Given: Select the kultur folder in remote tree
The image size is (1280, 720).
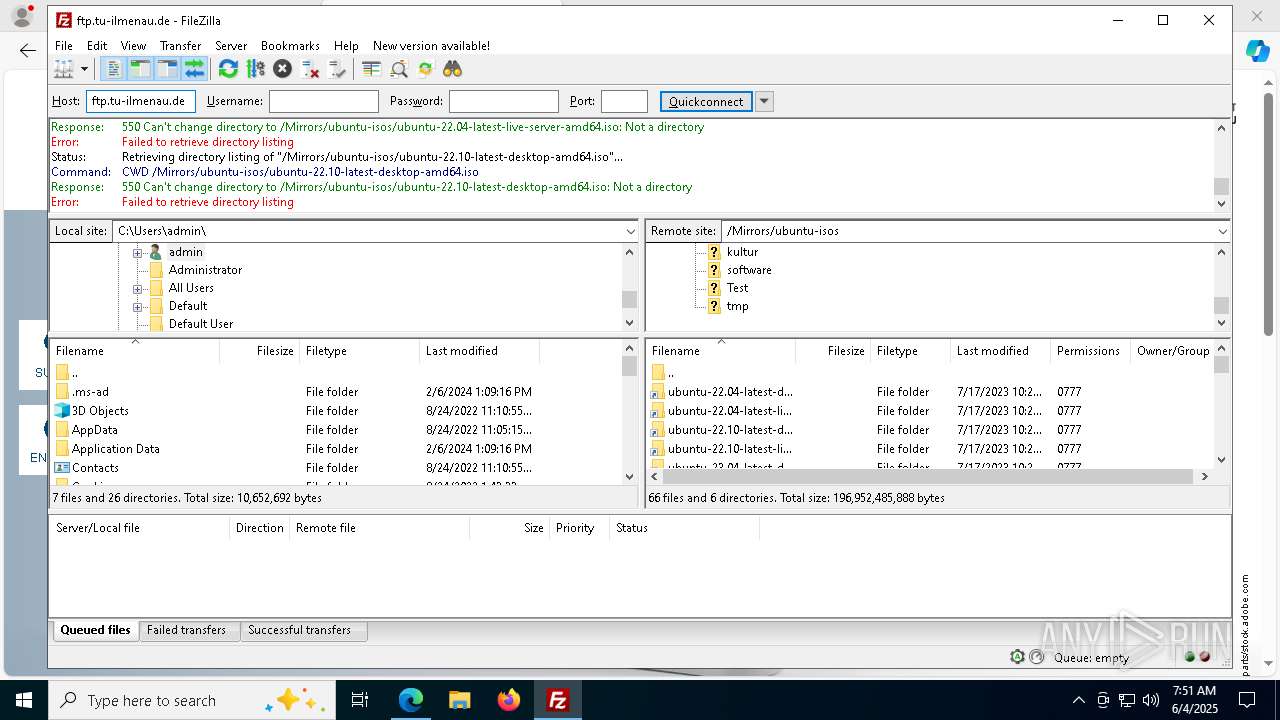Looking at the screenshot, I should [742, 252].
